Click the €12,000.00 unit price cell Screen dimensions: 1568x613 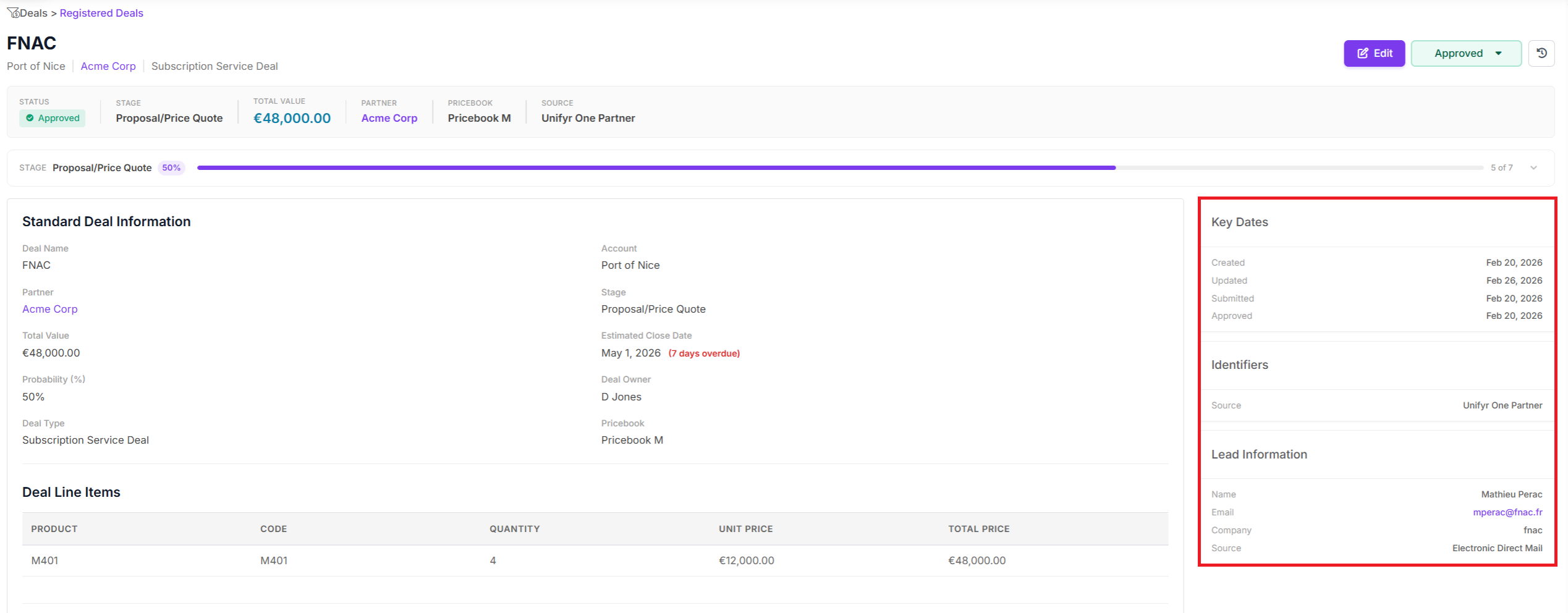click(x=747, y=560)
